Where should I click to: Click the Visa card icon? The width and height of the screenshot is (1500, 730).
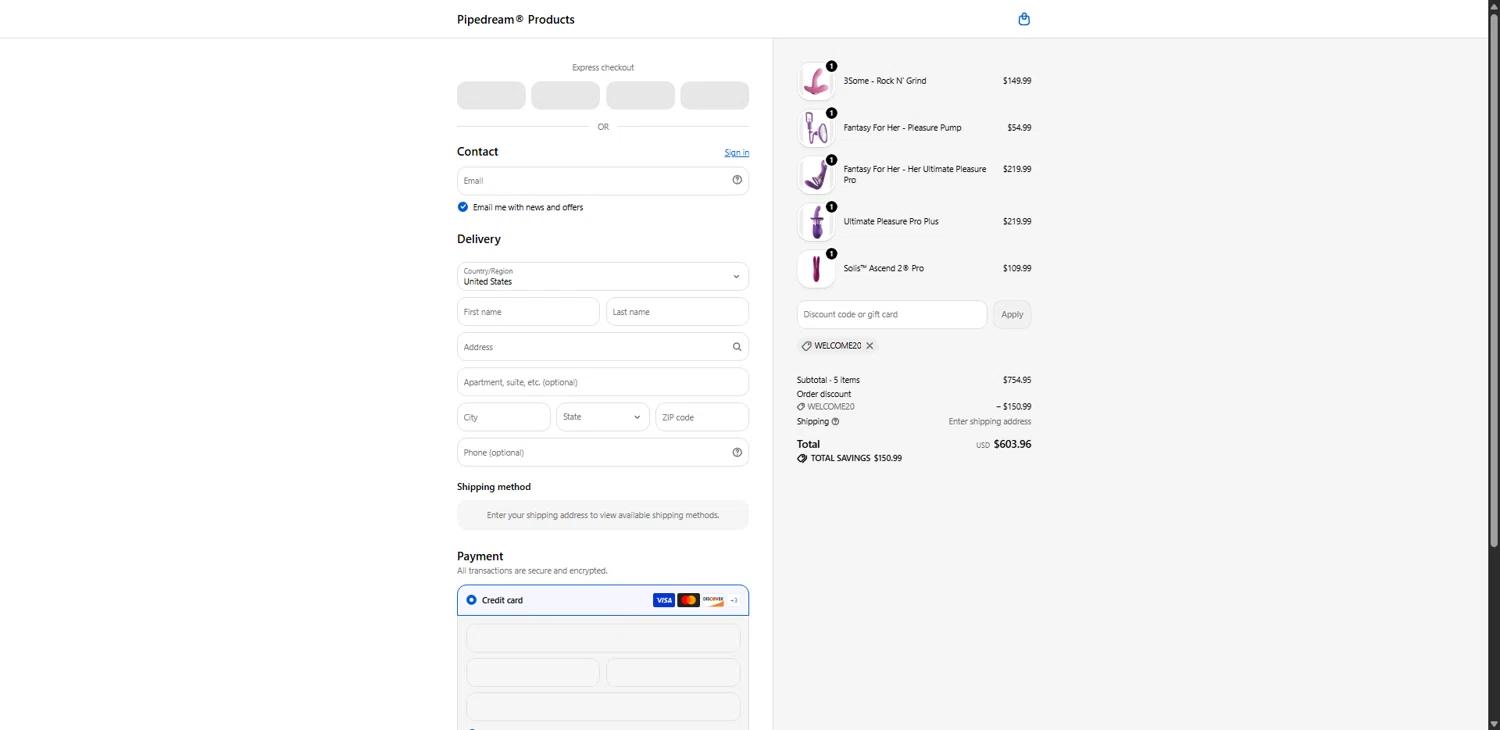663,600
